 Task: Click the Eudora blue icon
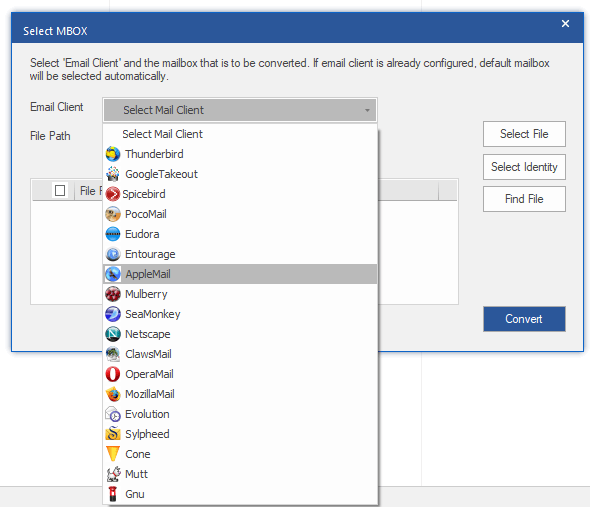pos(113,234)
